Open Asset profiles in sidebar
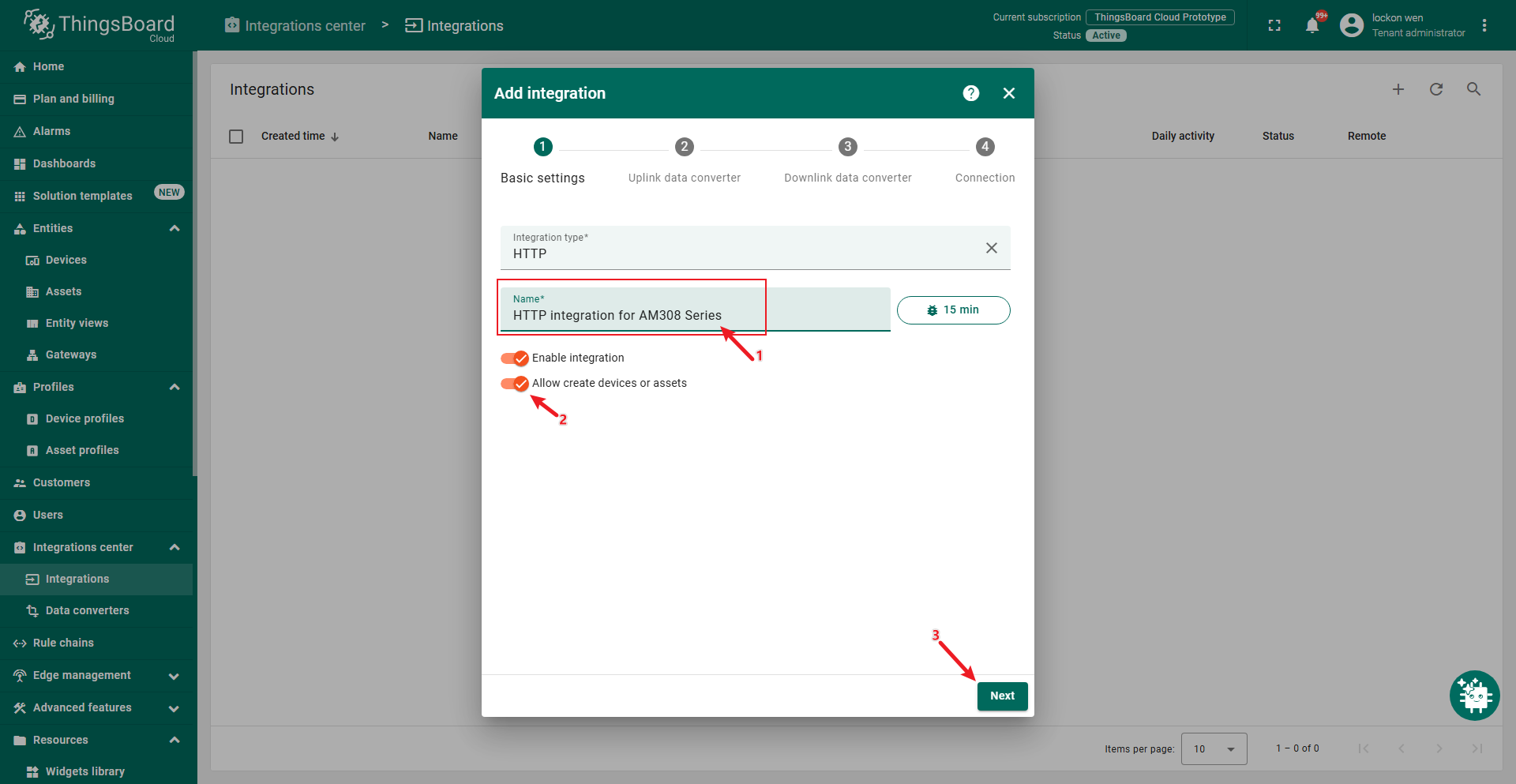Image resolution: width=1516 pixels, height=784 pixels. tap(96, 451)
